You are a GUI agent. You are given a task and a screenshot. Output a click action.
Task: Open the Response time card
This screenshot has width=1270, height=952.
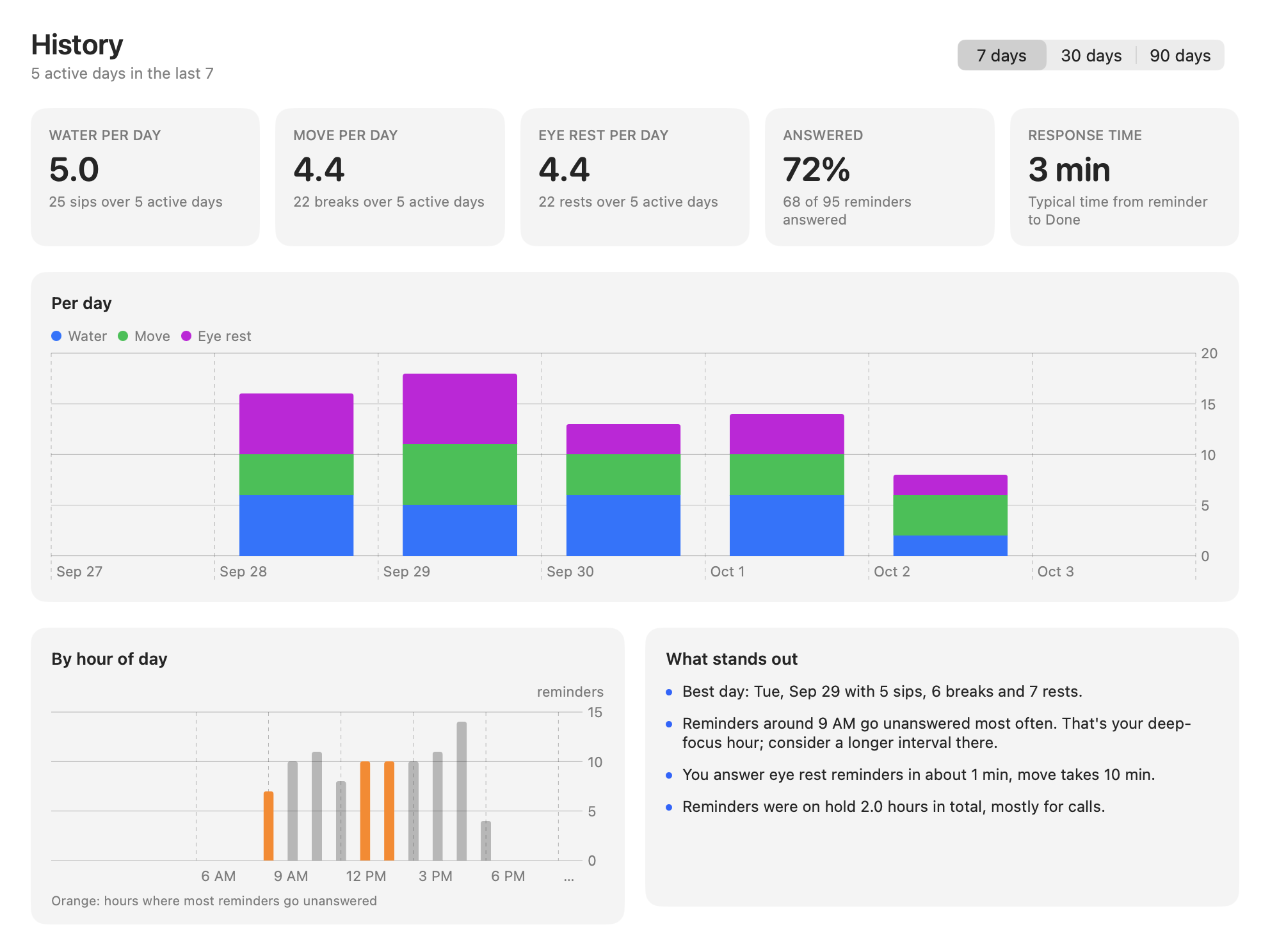[x=1124, y=177]
